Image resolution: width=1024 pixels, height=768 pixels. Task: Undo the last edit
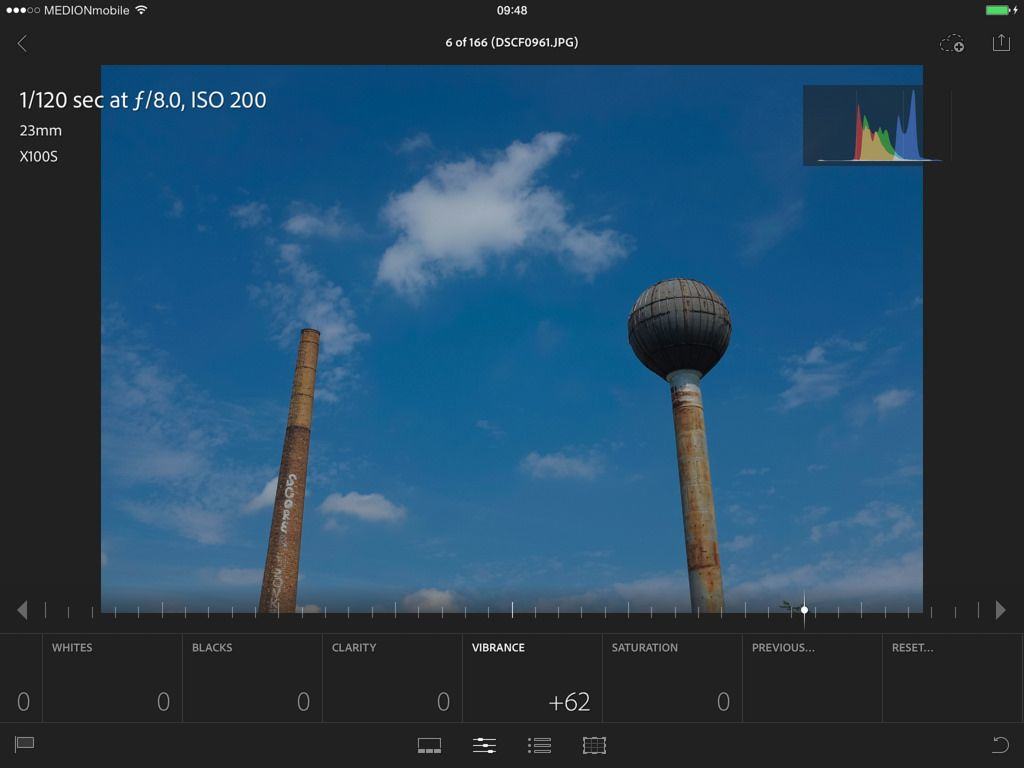[x=999, y=744]
